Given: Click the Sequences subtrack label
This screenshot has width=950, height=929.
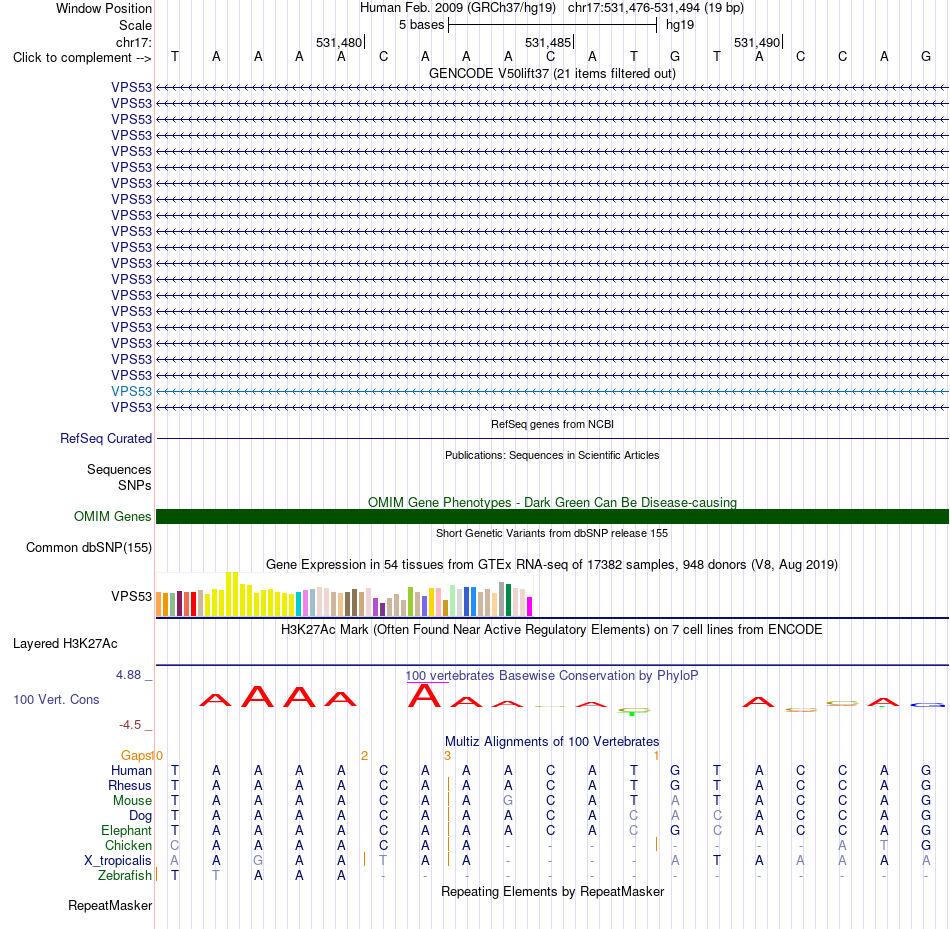Looking at the screenshot, I should (119, 469).
